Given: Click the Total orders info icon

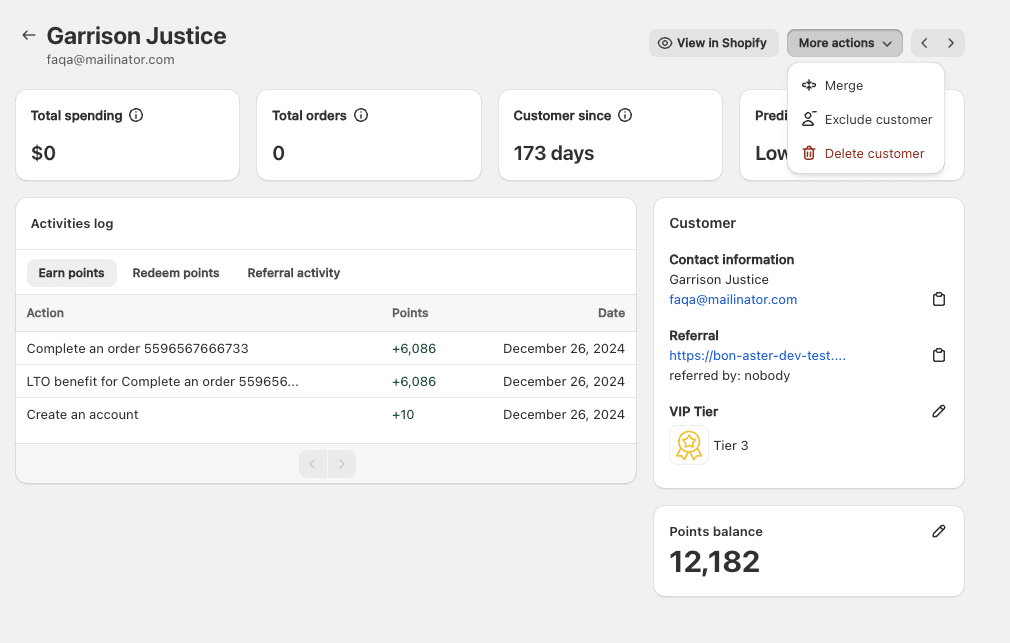Looking at the screenshot, I should tap(361, 115).
